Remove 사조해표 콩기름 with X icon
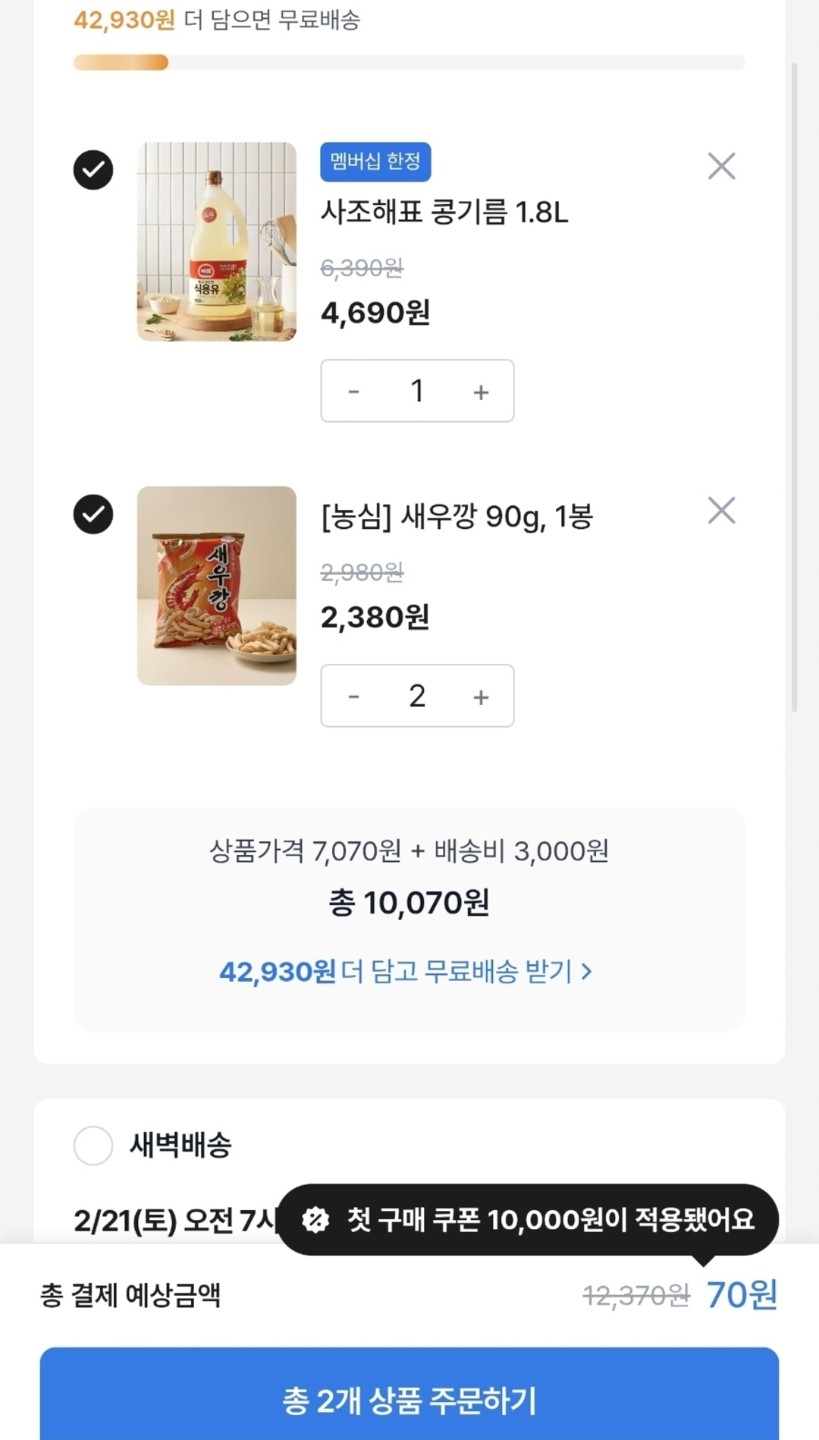Viewport: 819px width, 1440px height. [721, 166]
